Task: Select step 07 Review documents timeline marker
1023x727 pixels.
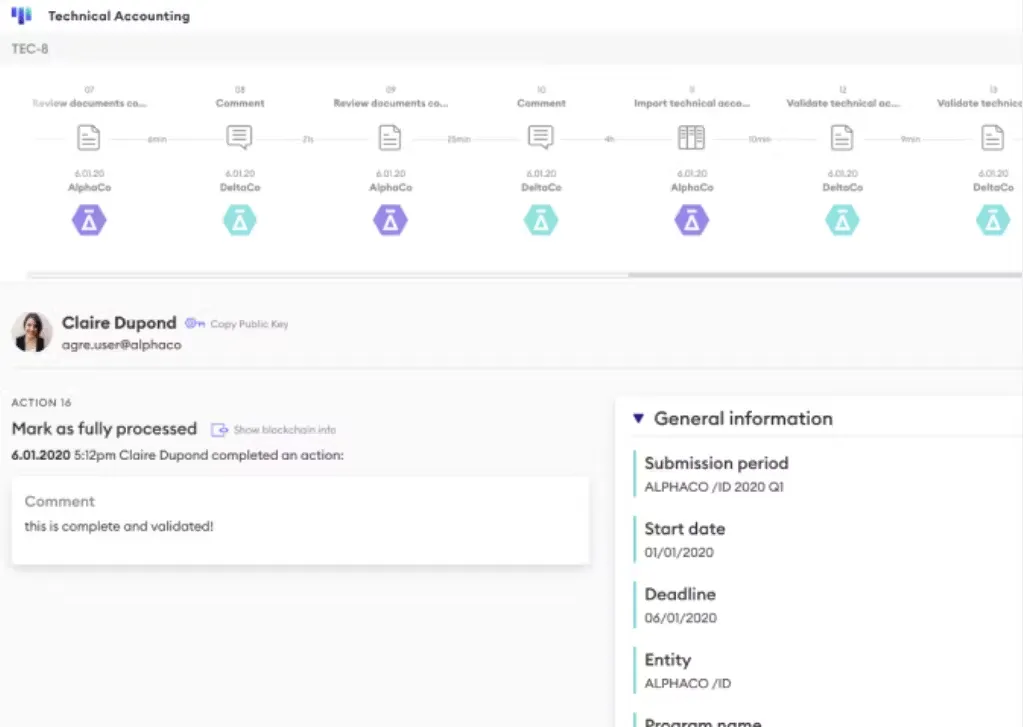Action: (89, 137)
